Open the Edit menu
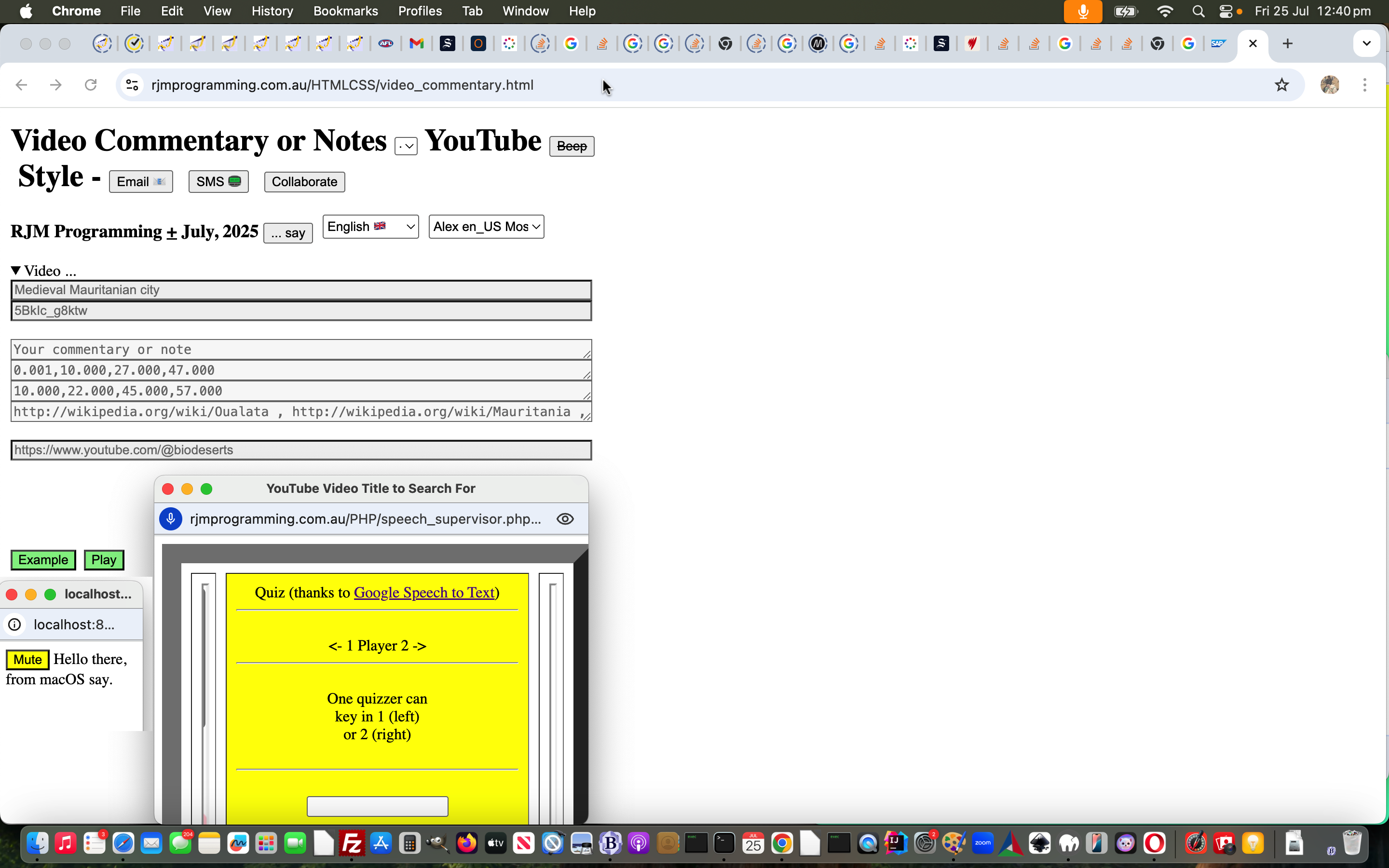 point(172,12)
